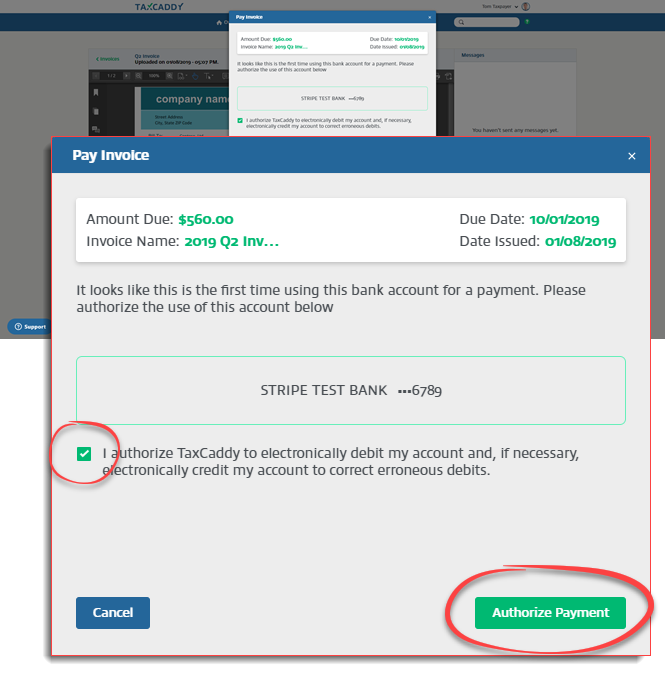Open the bookmarks sidebar panel

[x=96, y=92]
